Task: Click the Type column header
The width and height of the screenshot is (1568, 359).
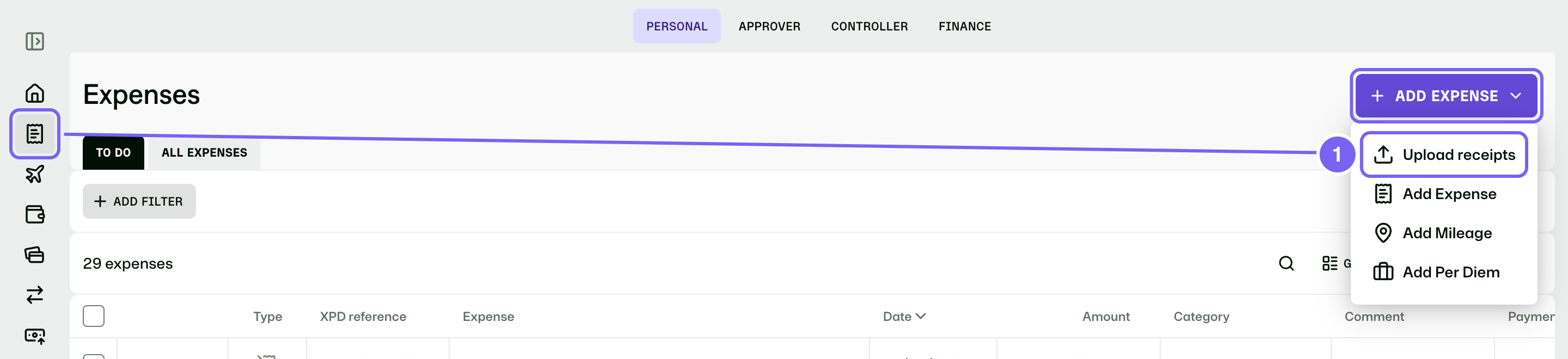Action: 268,317
